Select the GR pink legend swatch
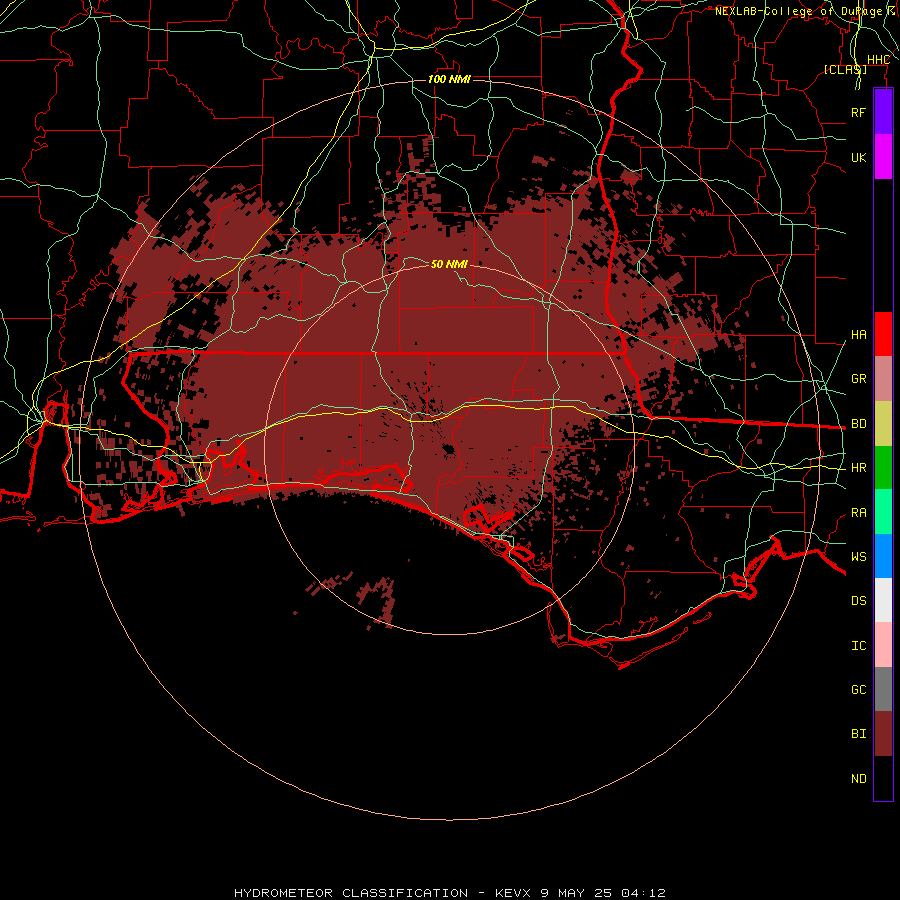The image size is (900, 900). 883,379
